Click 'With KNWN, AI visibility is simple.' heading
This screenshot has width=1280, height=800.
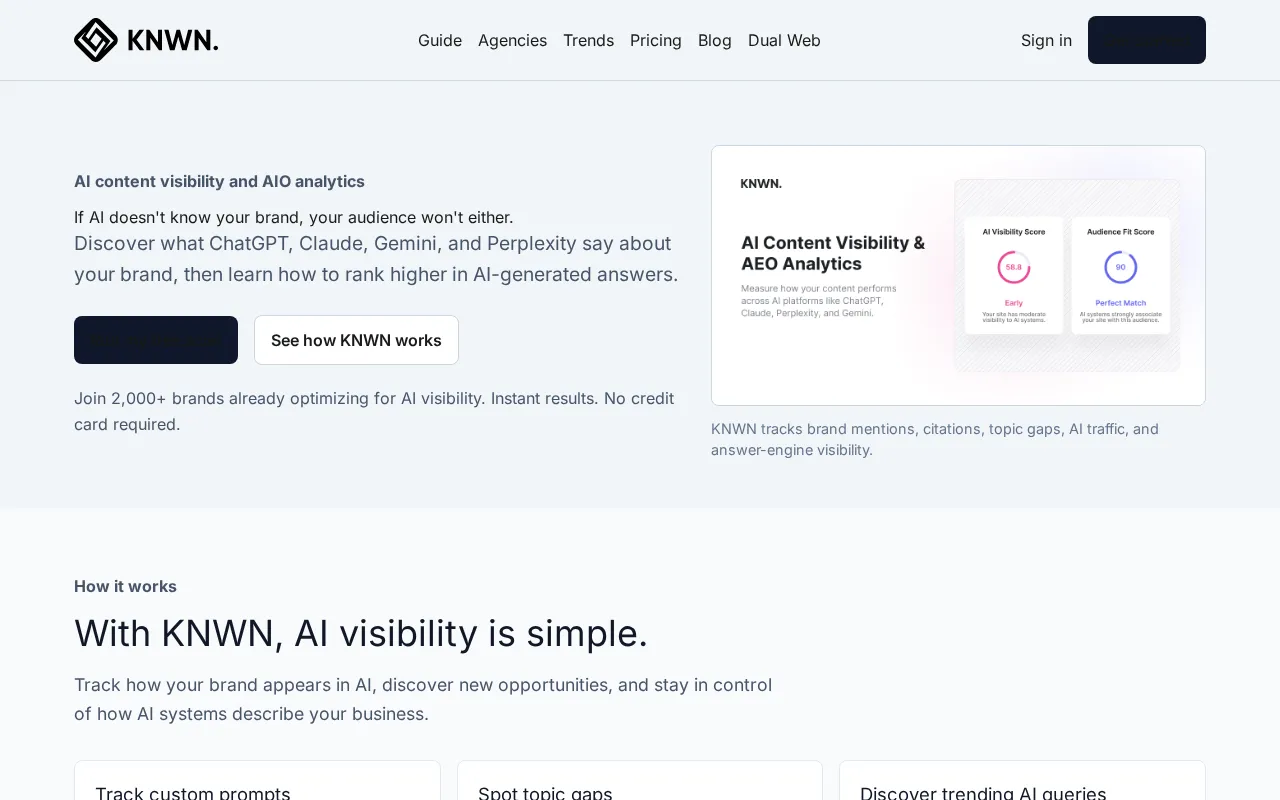pyautogui.click(x=361, y=633)
